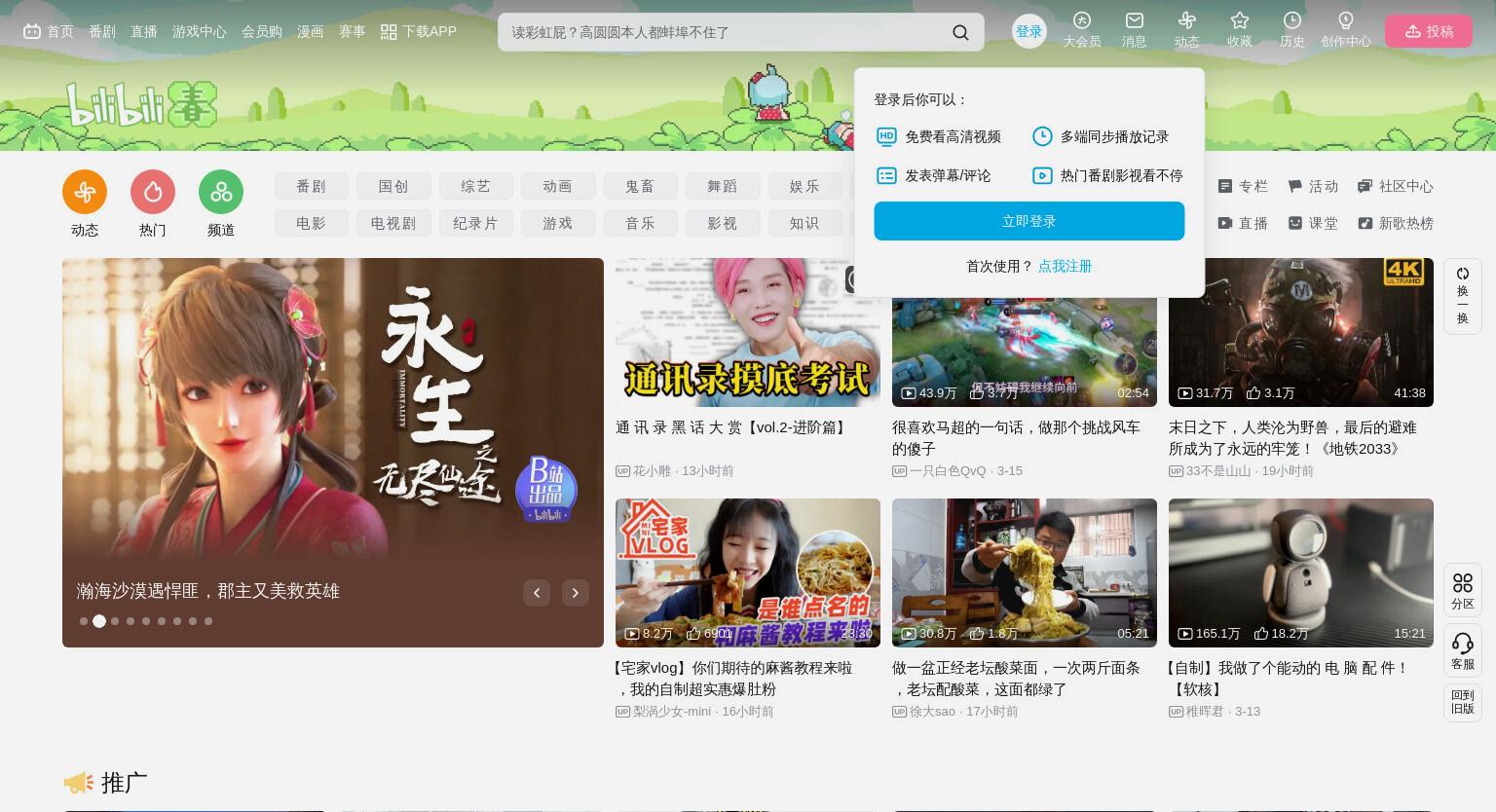The width and height of the screenshot is (1496, 812).
Task: Select the 知识 category tag
Action: coord(804,223)
